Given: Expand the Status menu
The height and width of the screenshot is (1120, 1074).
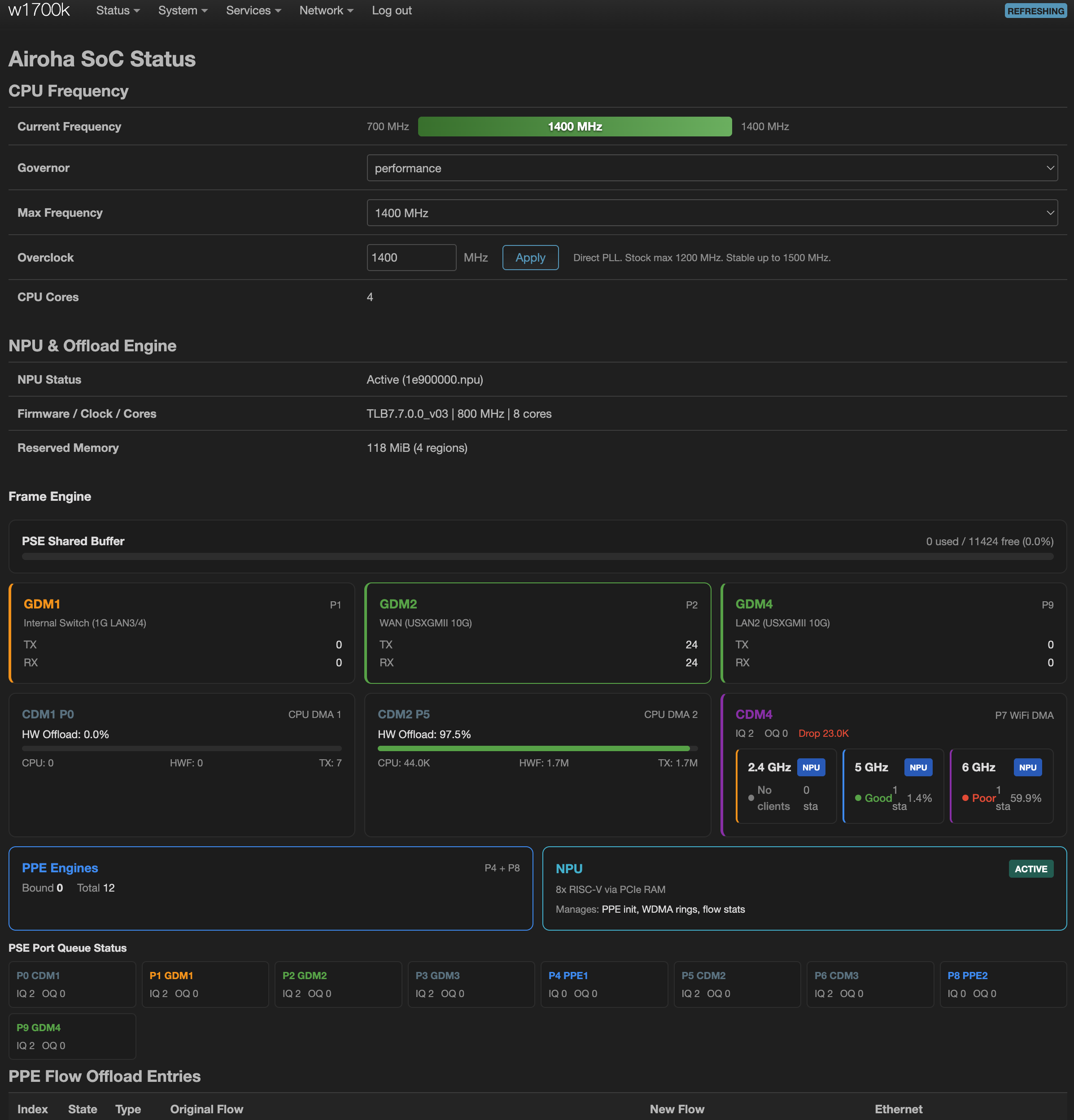Looking at the screenshot, I should (118, 10).
